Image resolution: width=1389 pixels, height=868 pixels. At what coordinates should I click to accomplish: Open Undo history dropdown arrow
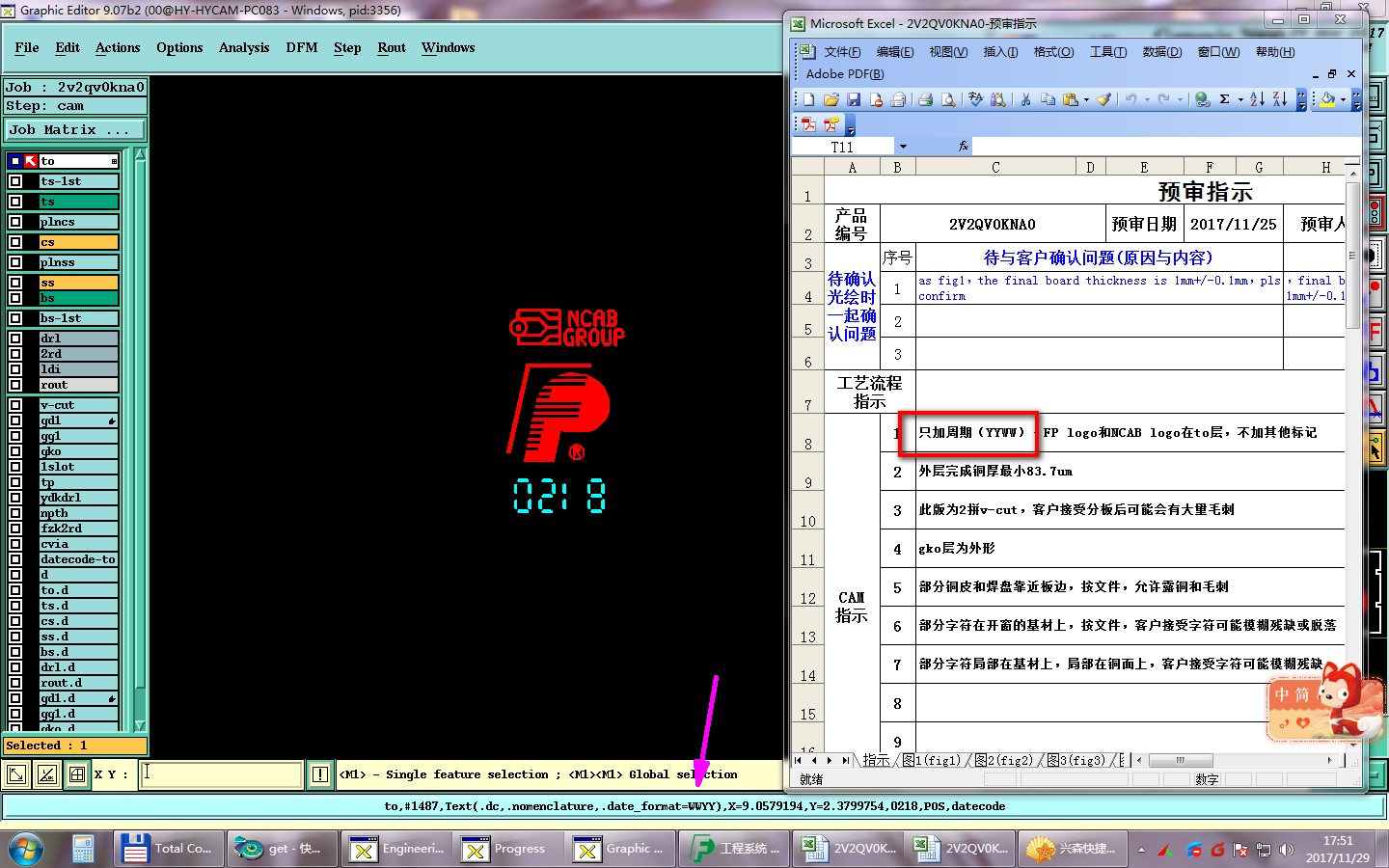tap(1147, 99)
